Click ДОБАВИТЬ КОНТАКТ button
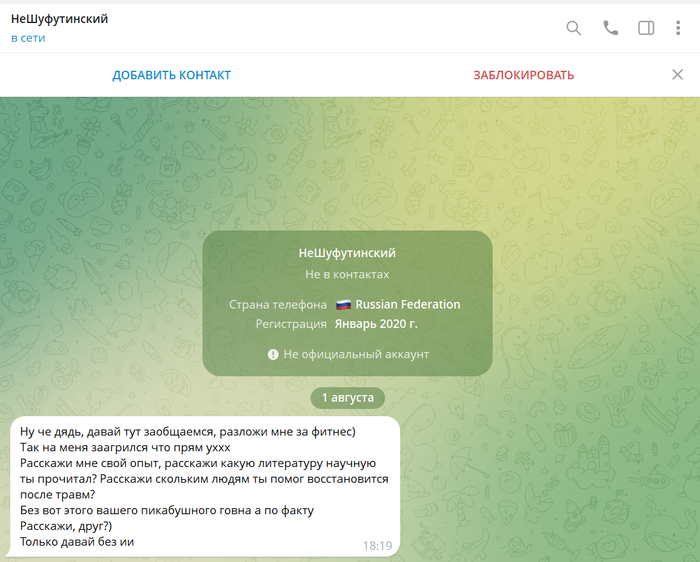This screenshot has width=700, height=562. coord(171,75)
